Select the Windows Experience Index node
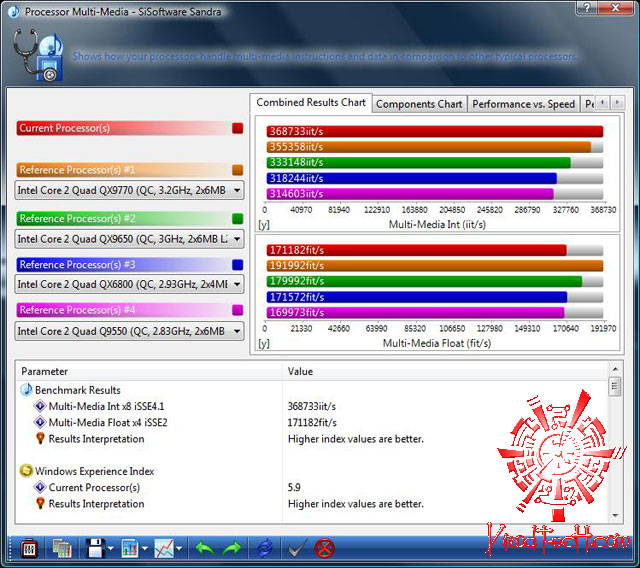This screenshot has height=568, width=640. (x=94, y=471)
